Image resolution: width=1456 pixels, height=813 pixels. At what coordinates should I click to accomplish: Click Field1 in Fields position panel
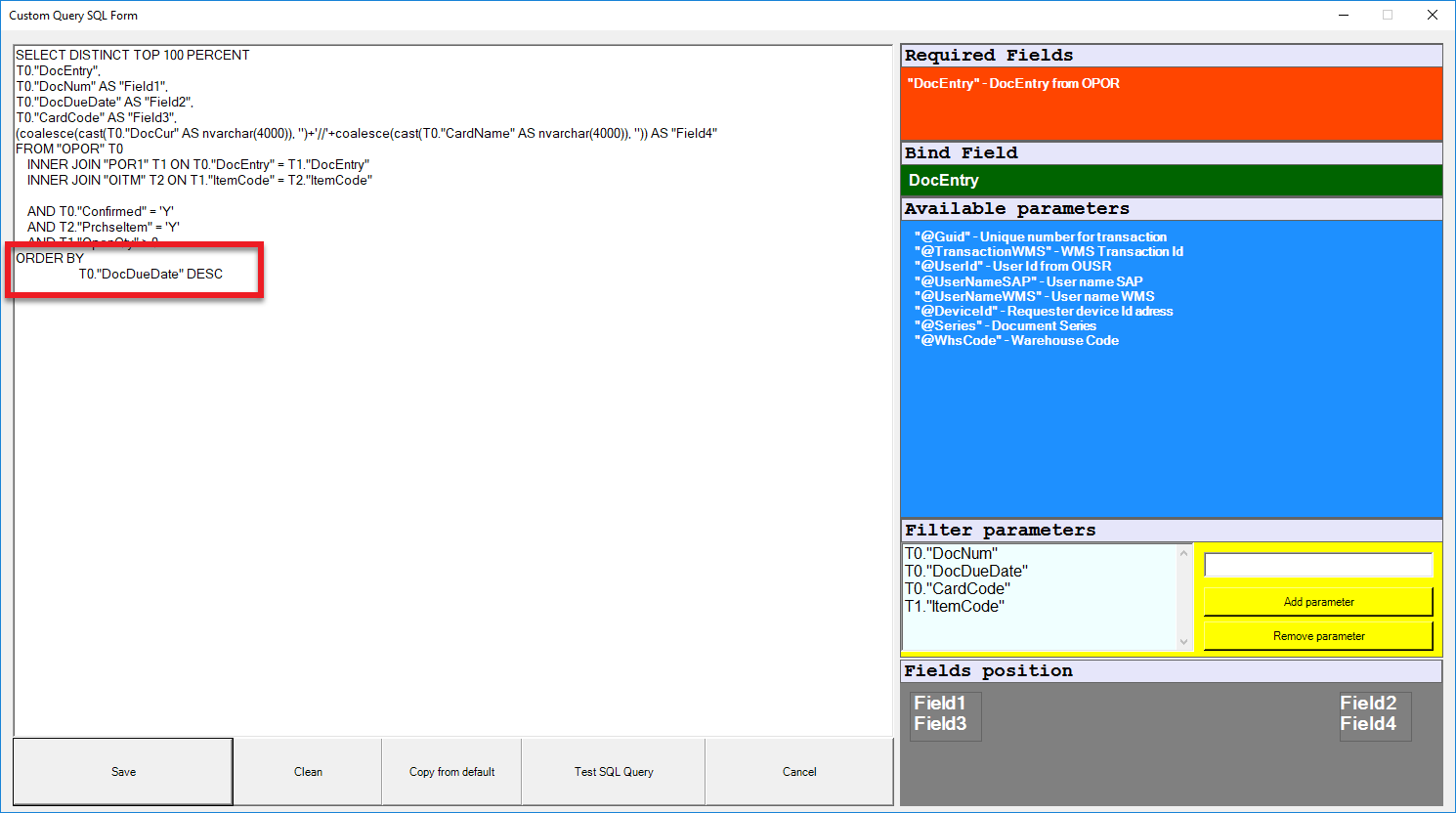(x=939, y=704)
